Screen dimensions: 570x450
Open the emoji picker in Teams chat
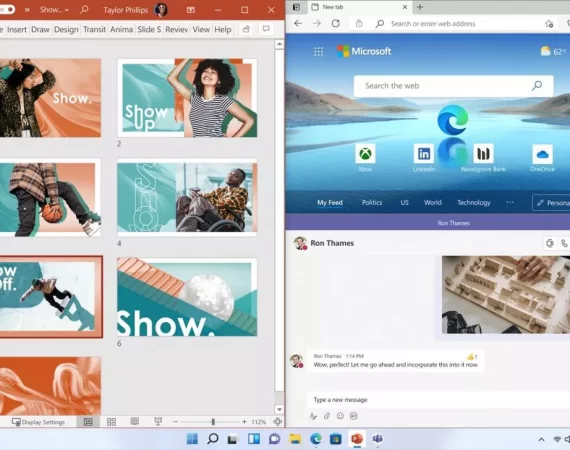point(340,416)
